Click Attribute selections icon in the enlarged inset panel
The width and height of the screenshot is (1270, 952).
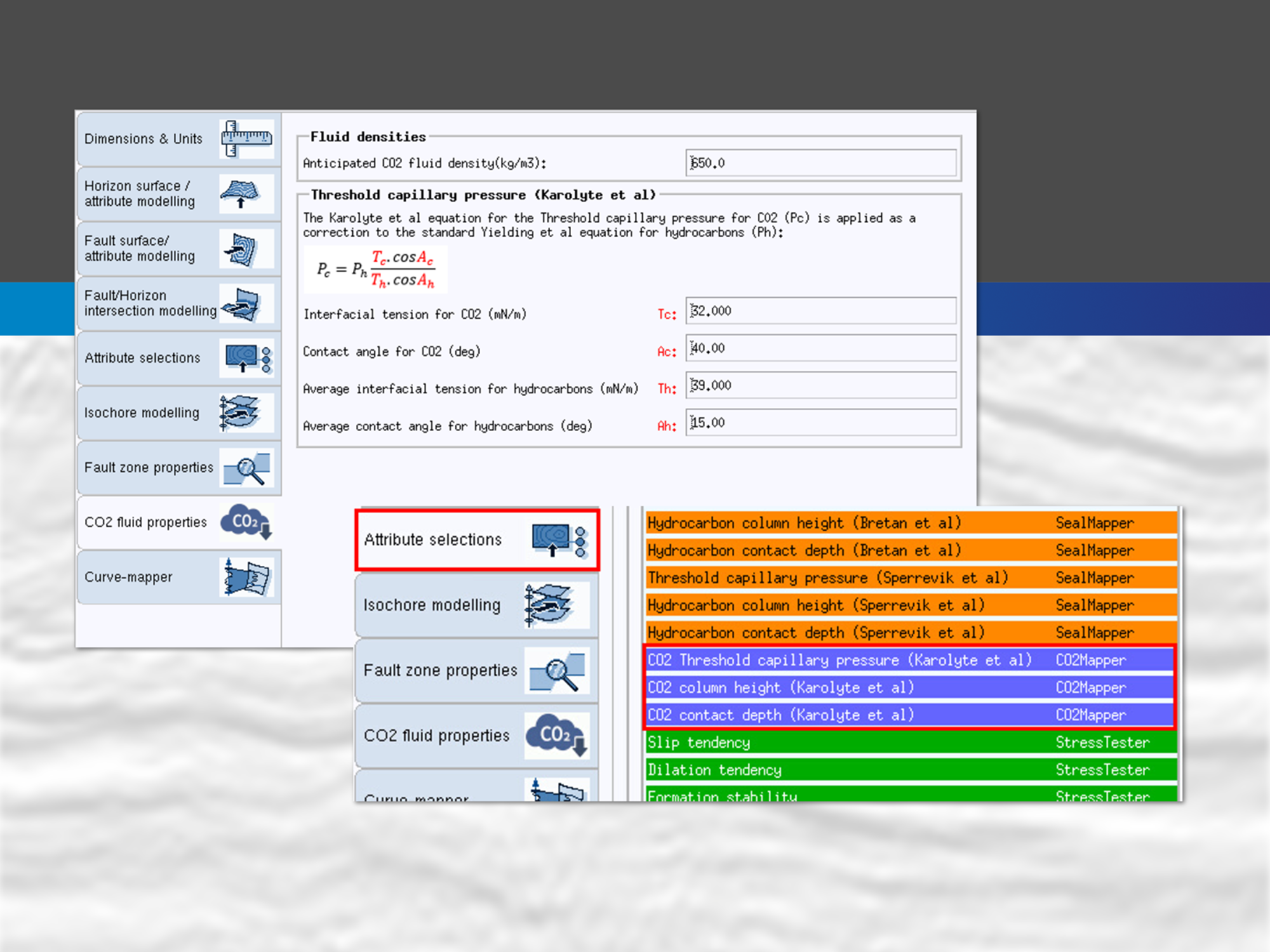coord(559,539)
